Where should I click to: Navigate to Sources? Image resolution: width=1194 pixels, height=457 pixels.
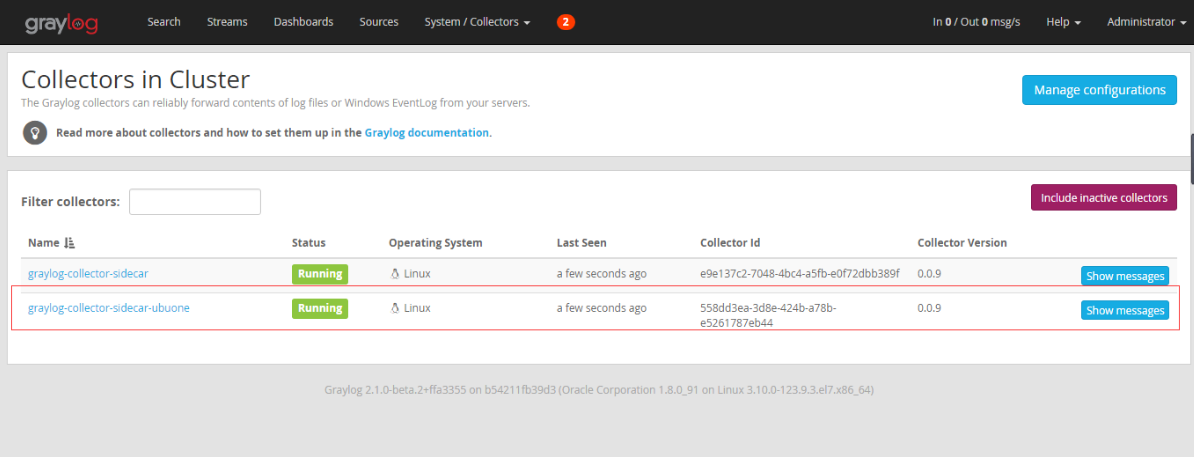(378, 22)
